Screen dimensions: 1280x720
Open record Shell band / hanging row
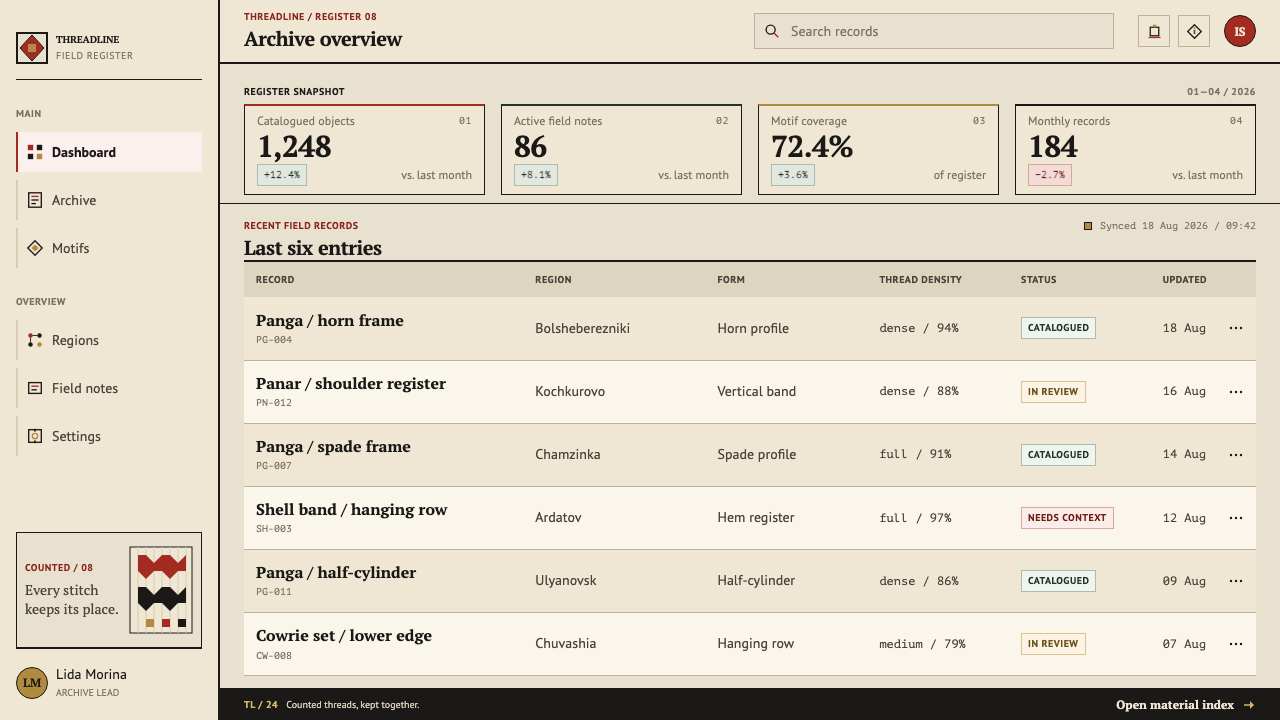(x=351, y=510)
